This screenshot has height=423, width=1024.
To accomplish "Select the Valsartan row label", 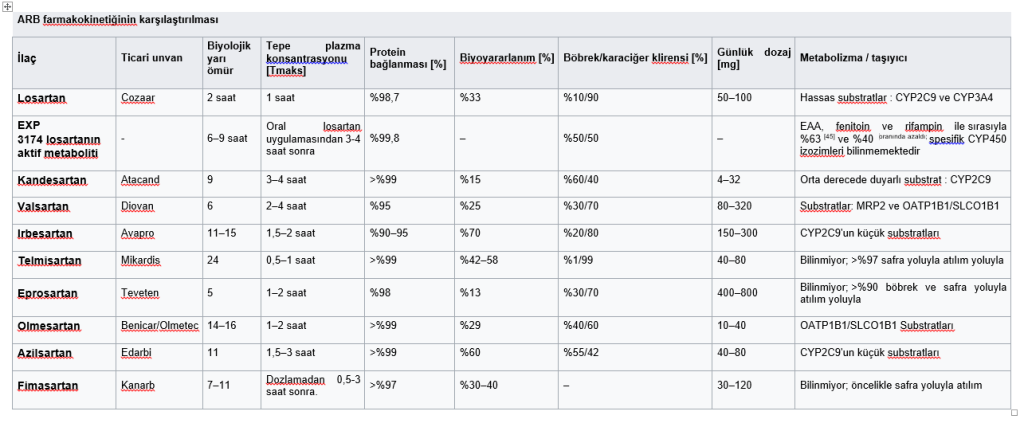I will pyautogui.click(x=41, y=206).
